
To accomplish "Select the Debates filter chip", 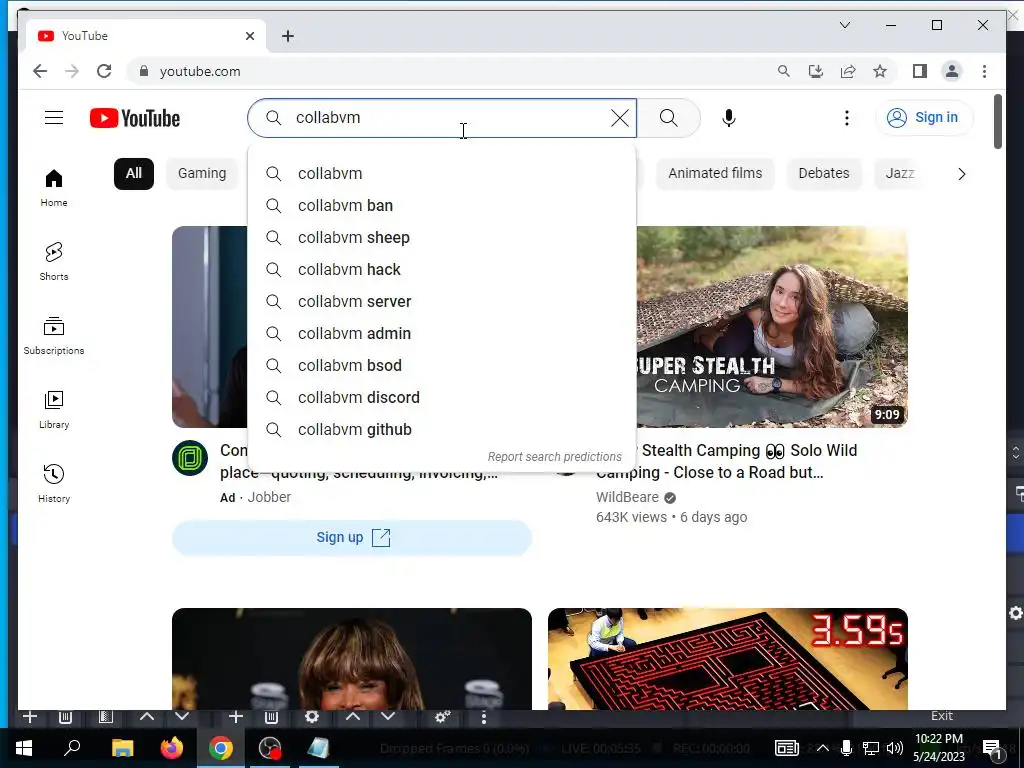I will [x=824, y=174].
